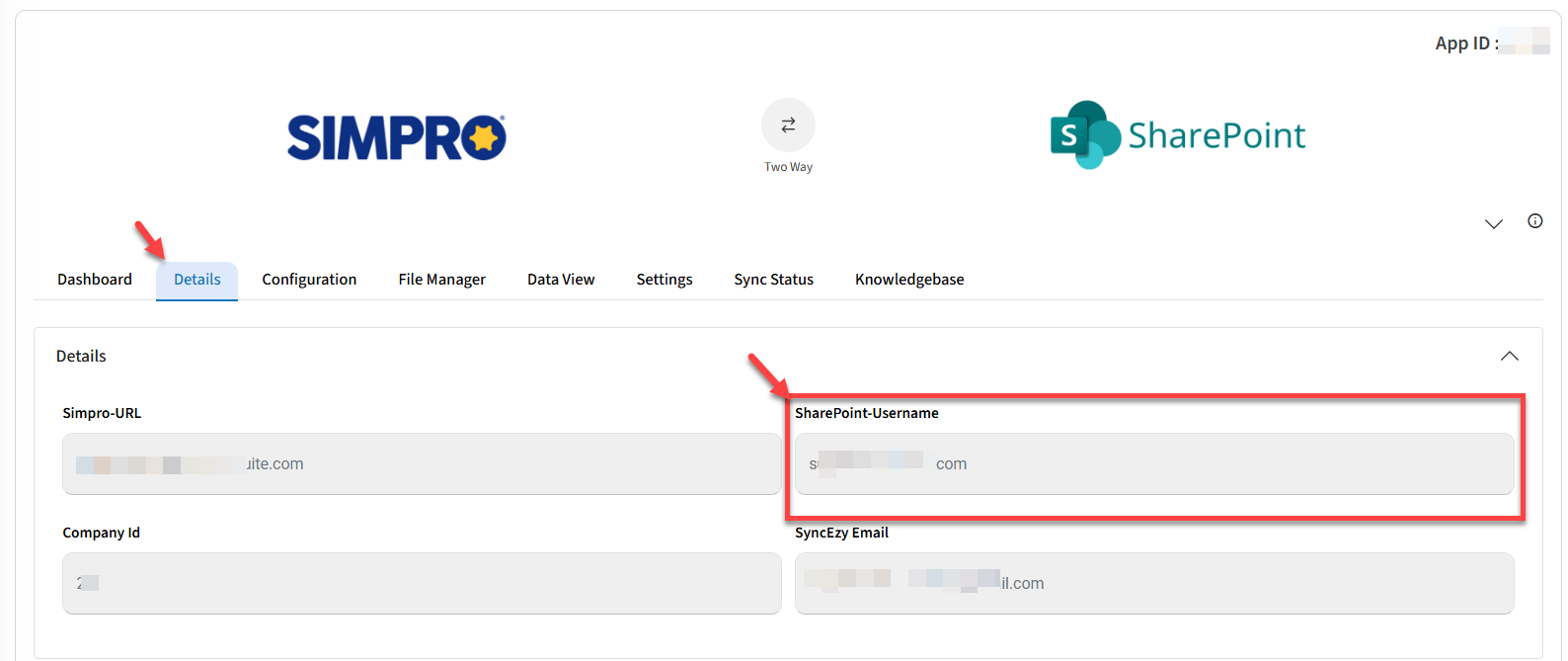Click the SharePoint logo

click(1177, 135)
